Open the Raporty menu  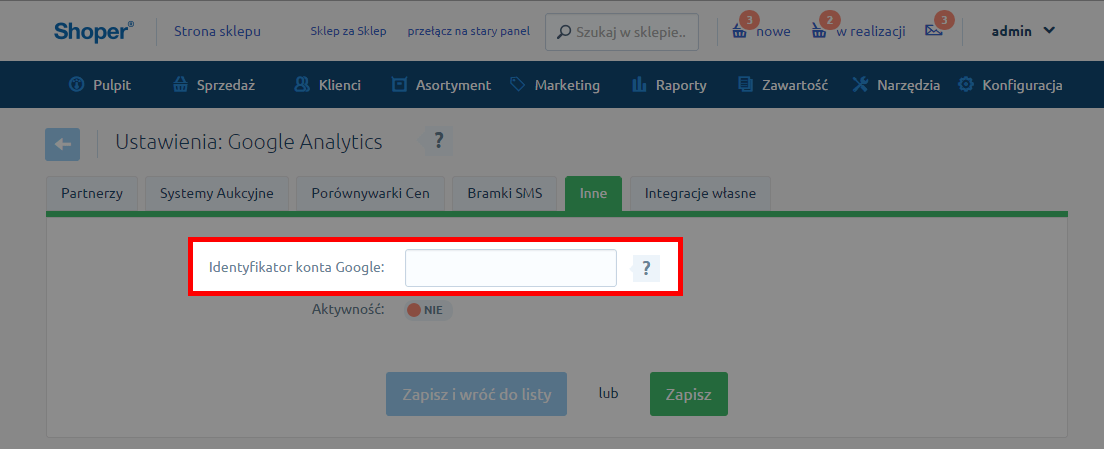pos(669,85)
